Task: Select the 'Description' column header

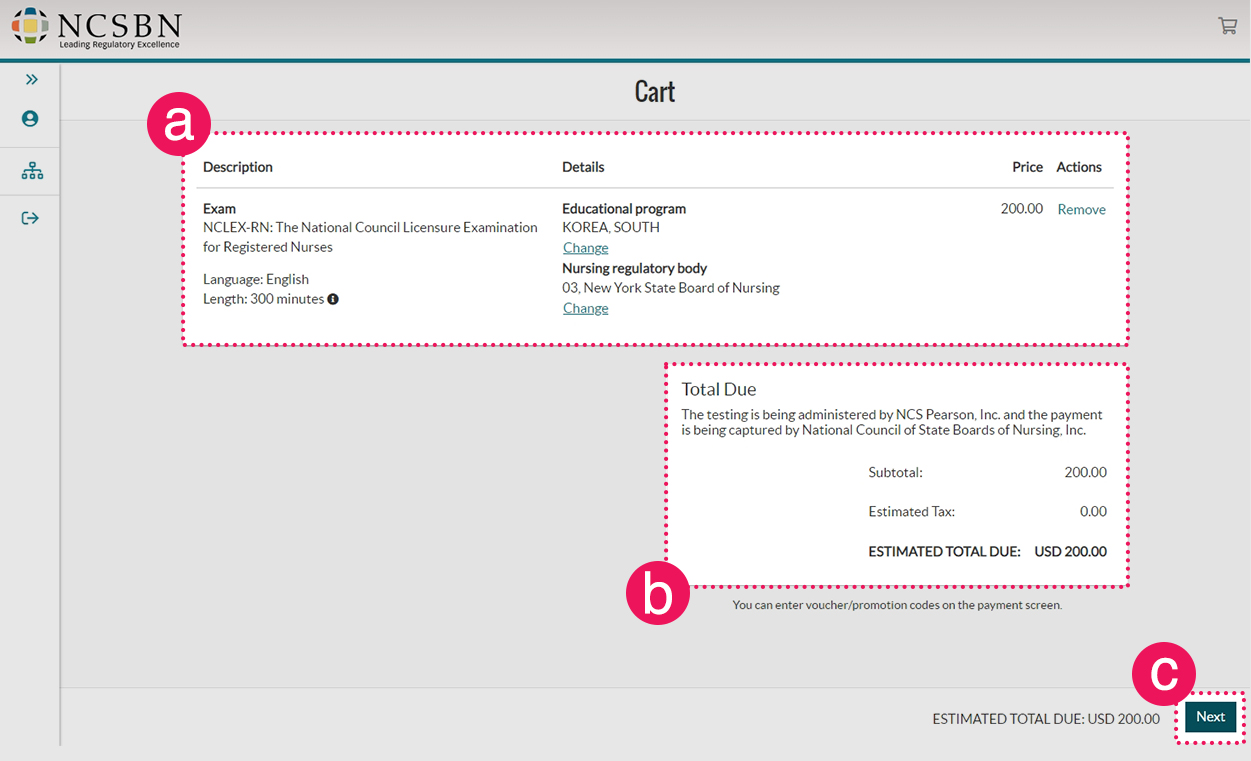Action: pyautogui.click(x=238, y=167)
